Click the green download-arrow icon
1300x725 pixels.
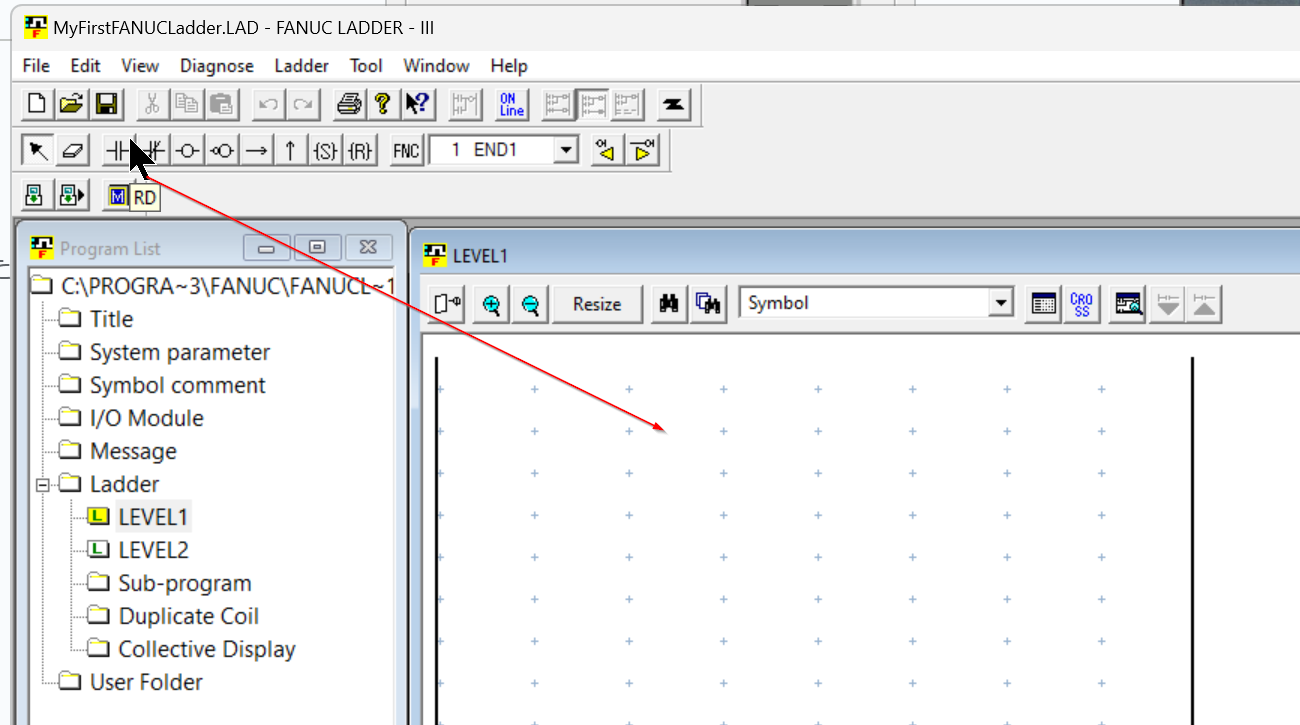tap(37, 194)
